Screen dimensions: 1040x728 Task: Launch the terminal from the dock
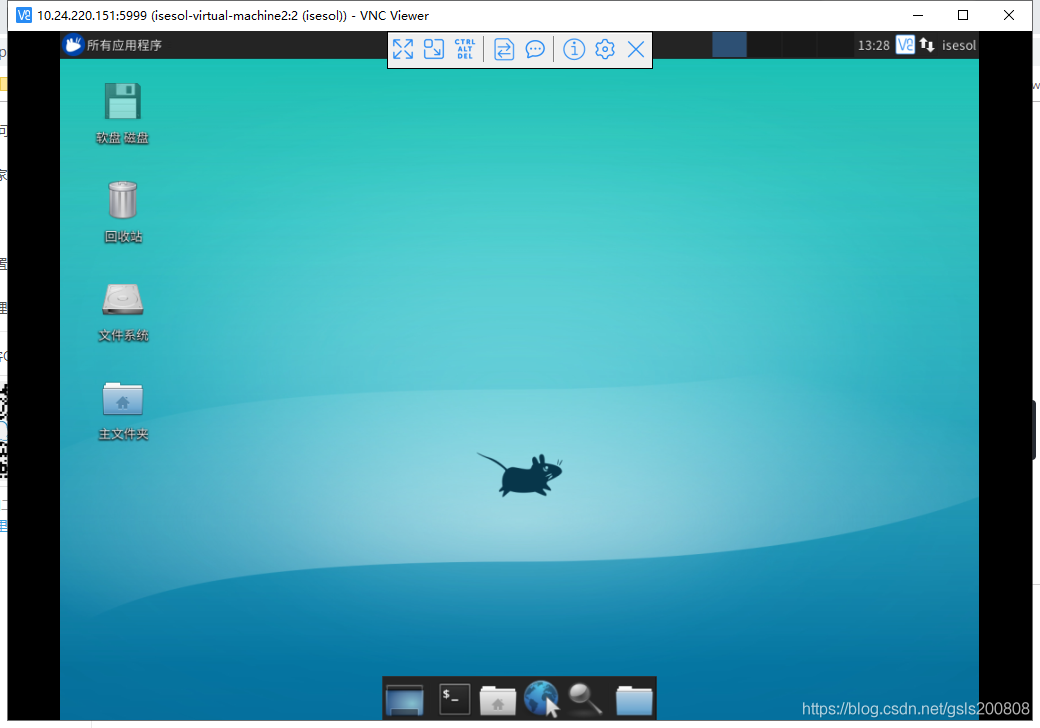pos(455,699)
